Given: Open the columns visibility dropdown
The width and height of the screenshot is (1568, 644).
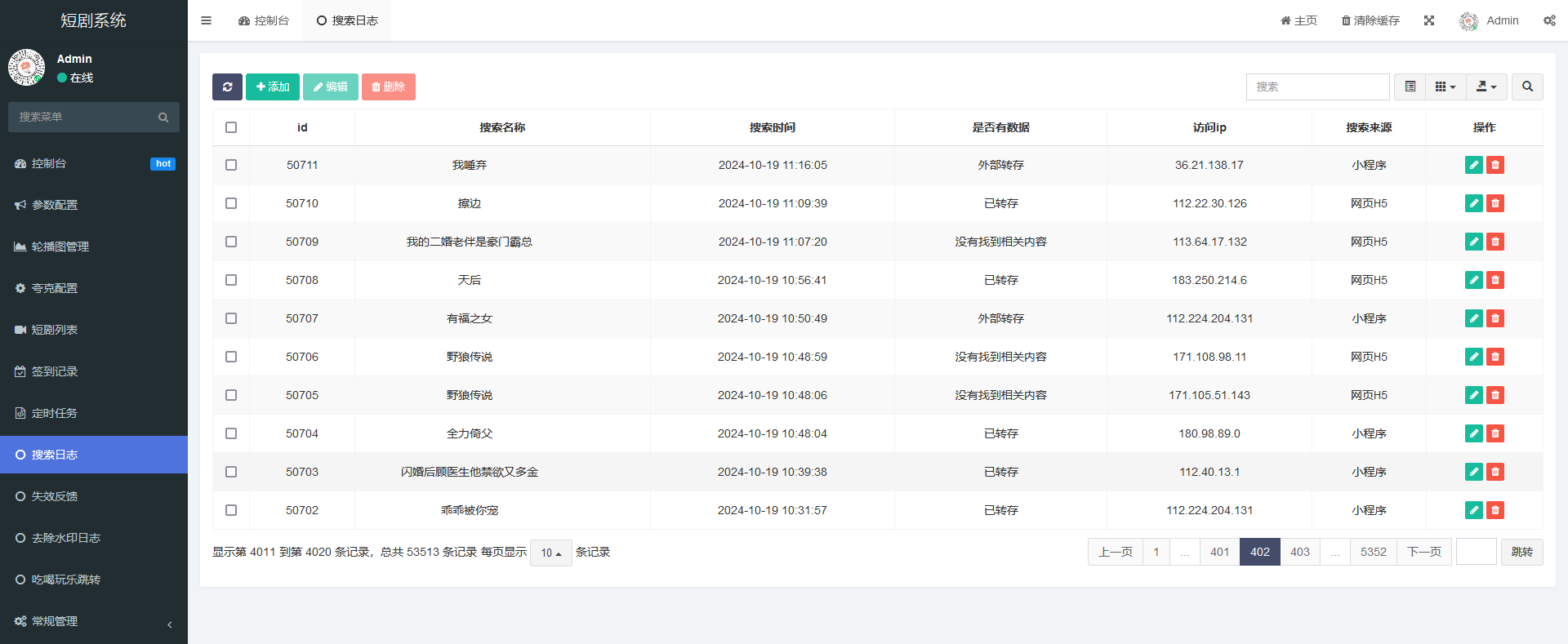Looking at the screenshot, I should [x=1445, y=87].
